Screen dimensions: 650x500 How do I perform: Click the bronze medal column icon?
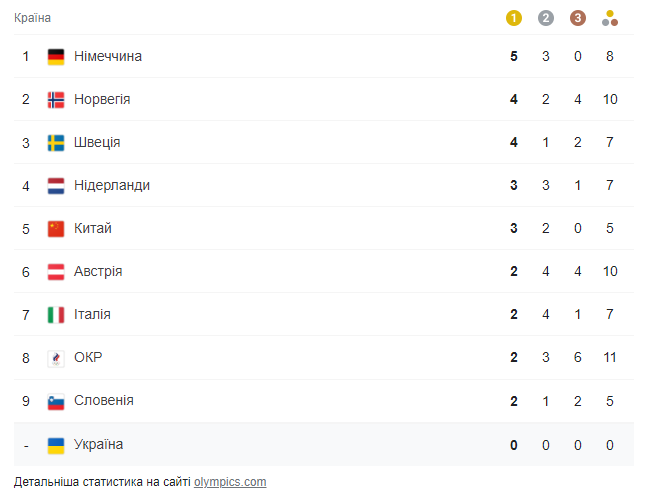(577, 18)
